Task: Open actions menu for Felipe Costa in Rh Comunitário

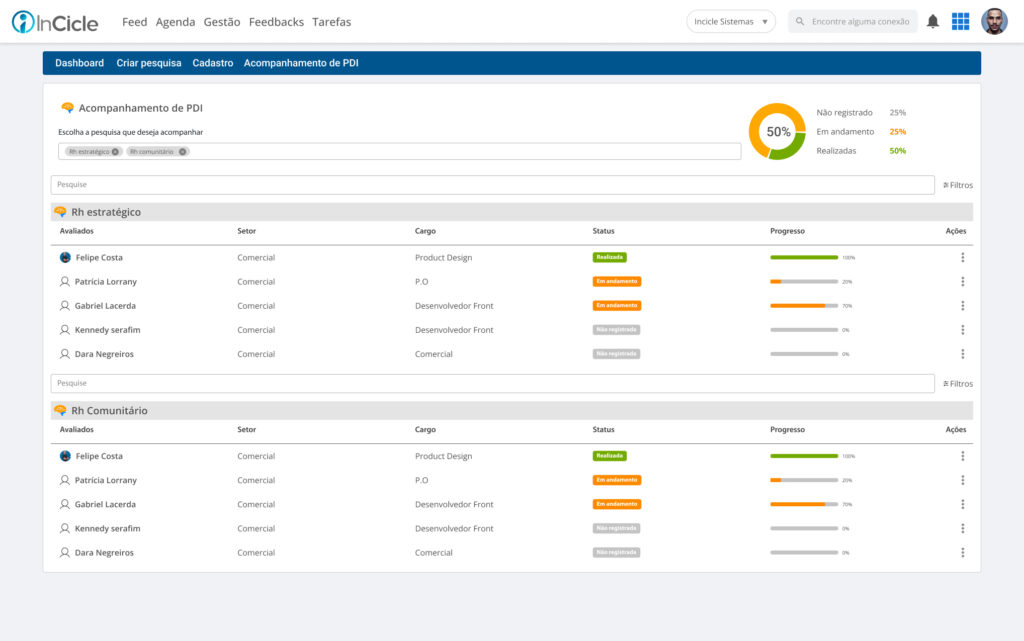Action: [x=963, y=456]
